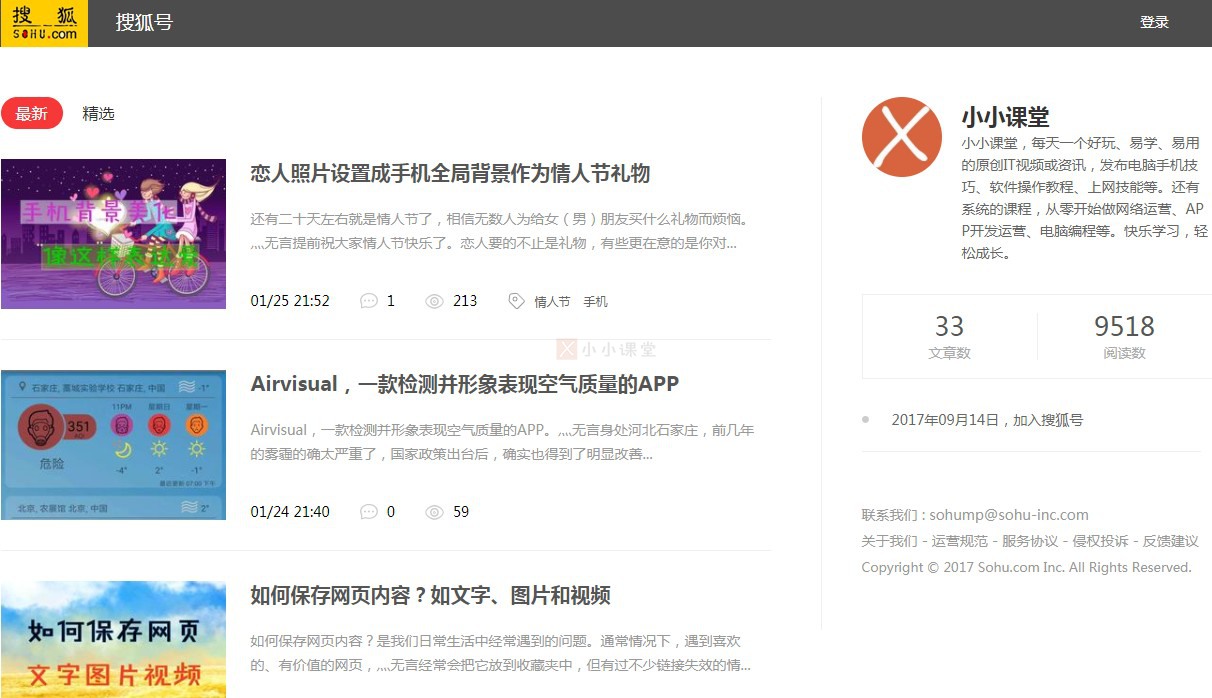This screenshot has width=1212, height=698.
Task: Click the comment icon on 01/24 article
Action: 368,512
